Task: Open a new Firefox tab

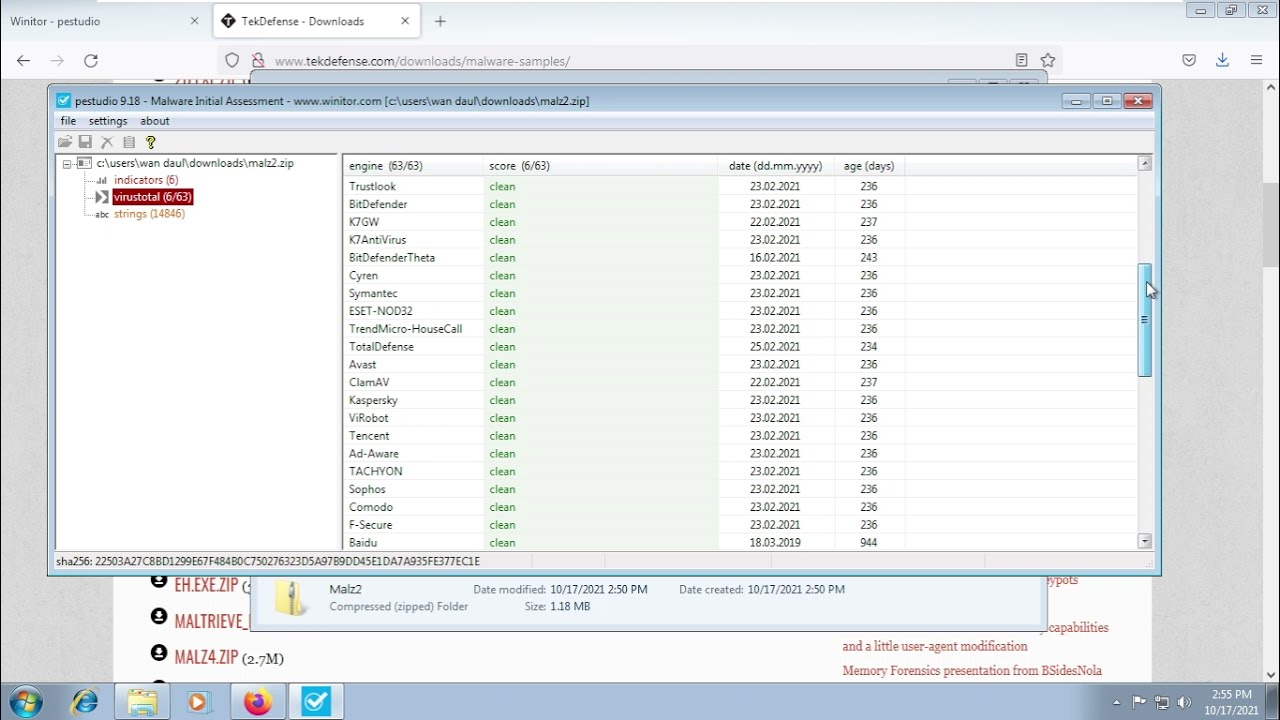Action: pos(440,21)
